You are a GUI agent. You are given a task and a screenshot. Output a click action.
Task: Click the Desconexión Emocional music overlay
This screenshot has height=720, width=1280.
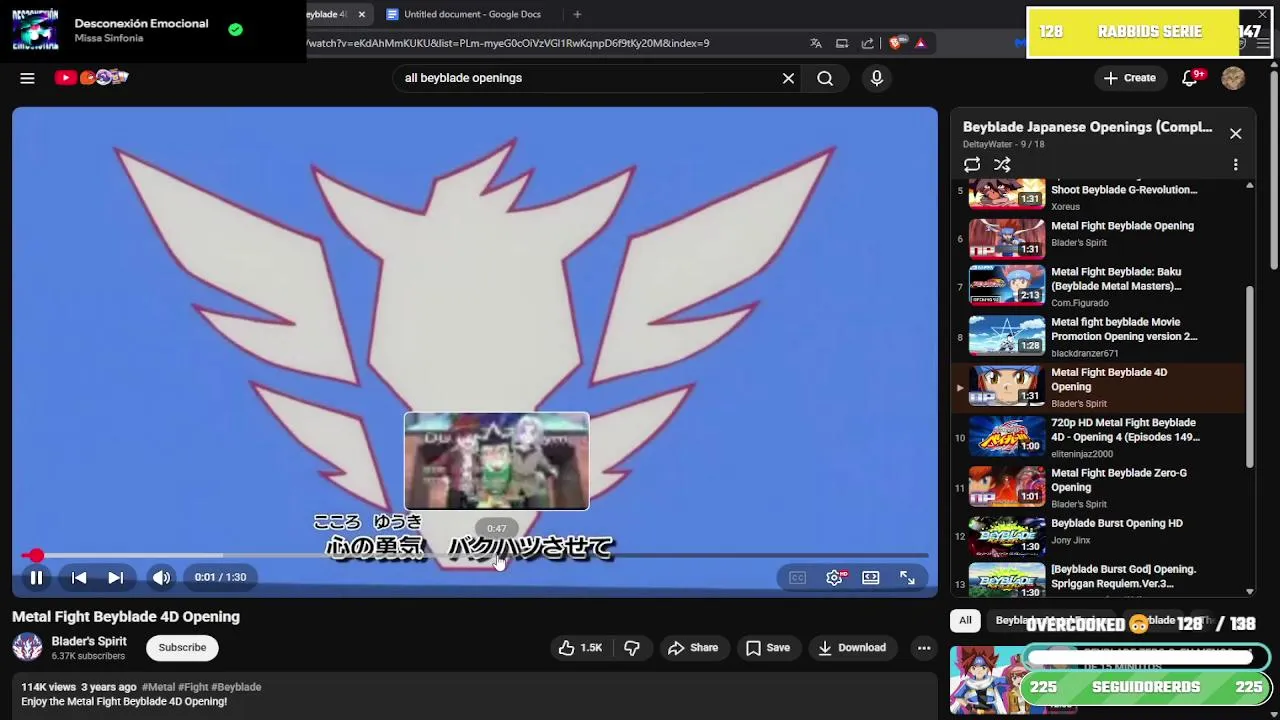(x=153, y=30)
